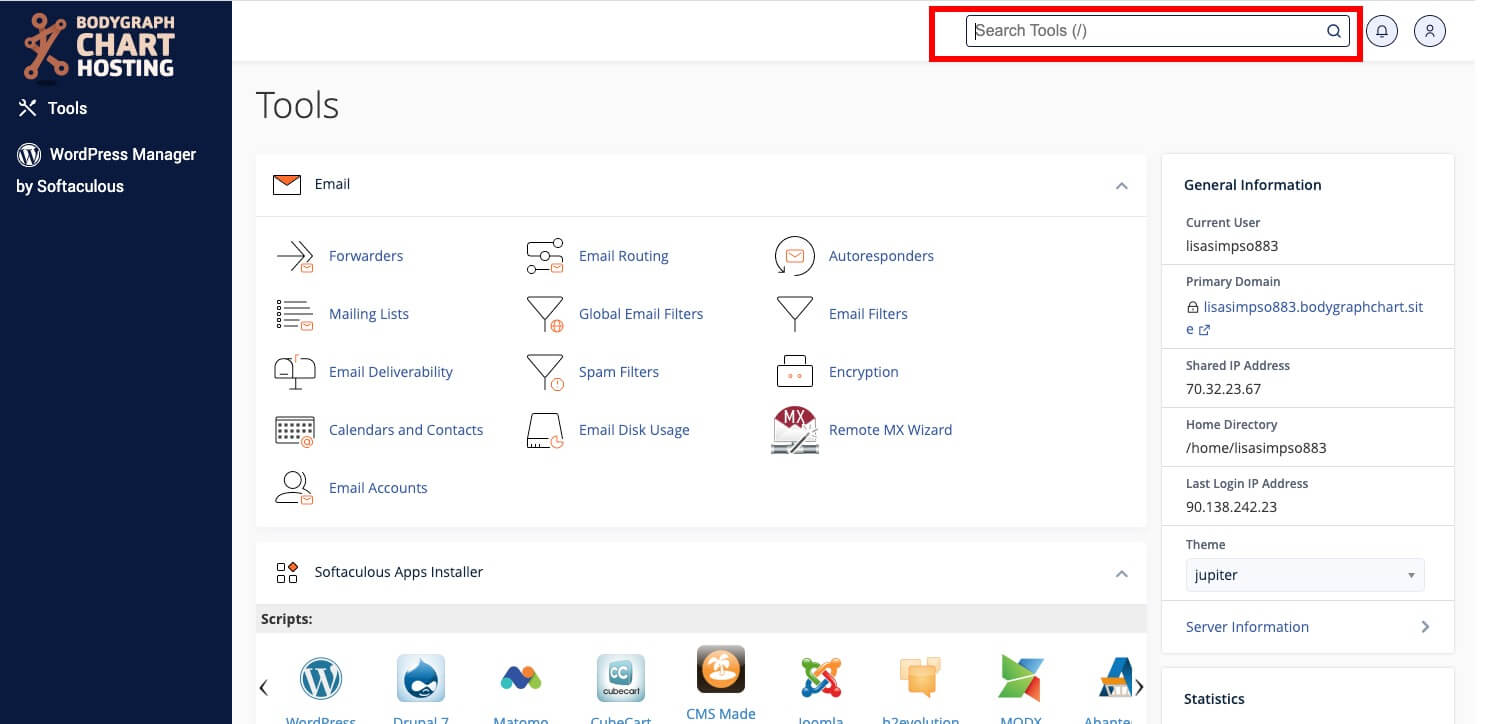Open the Mailing Lists link

[x=369, y=314]
